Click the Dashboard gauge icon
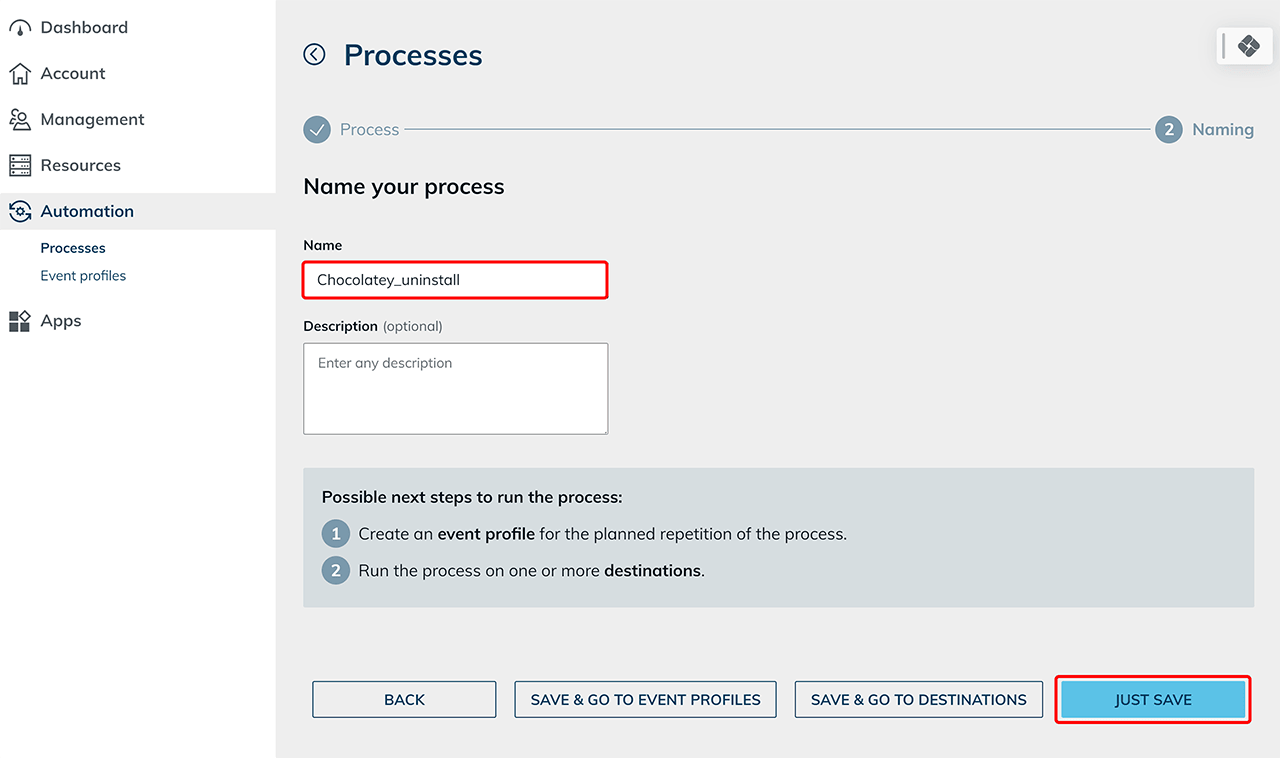 point(20,28)
